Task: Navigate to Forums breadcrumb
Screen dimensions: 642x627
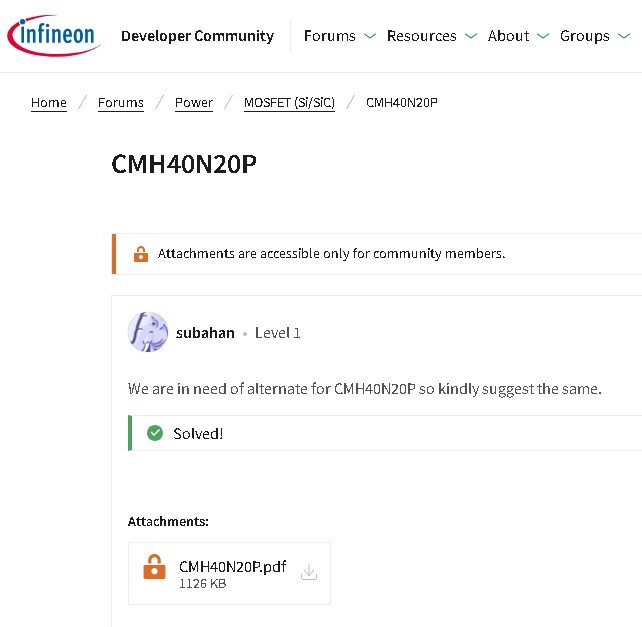Action: click(x=121, y=103)
